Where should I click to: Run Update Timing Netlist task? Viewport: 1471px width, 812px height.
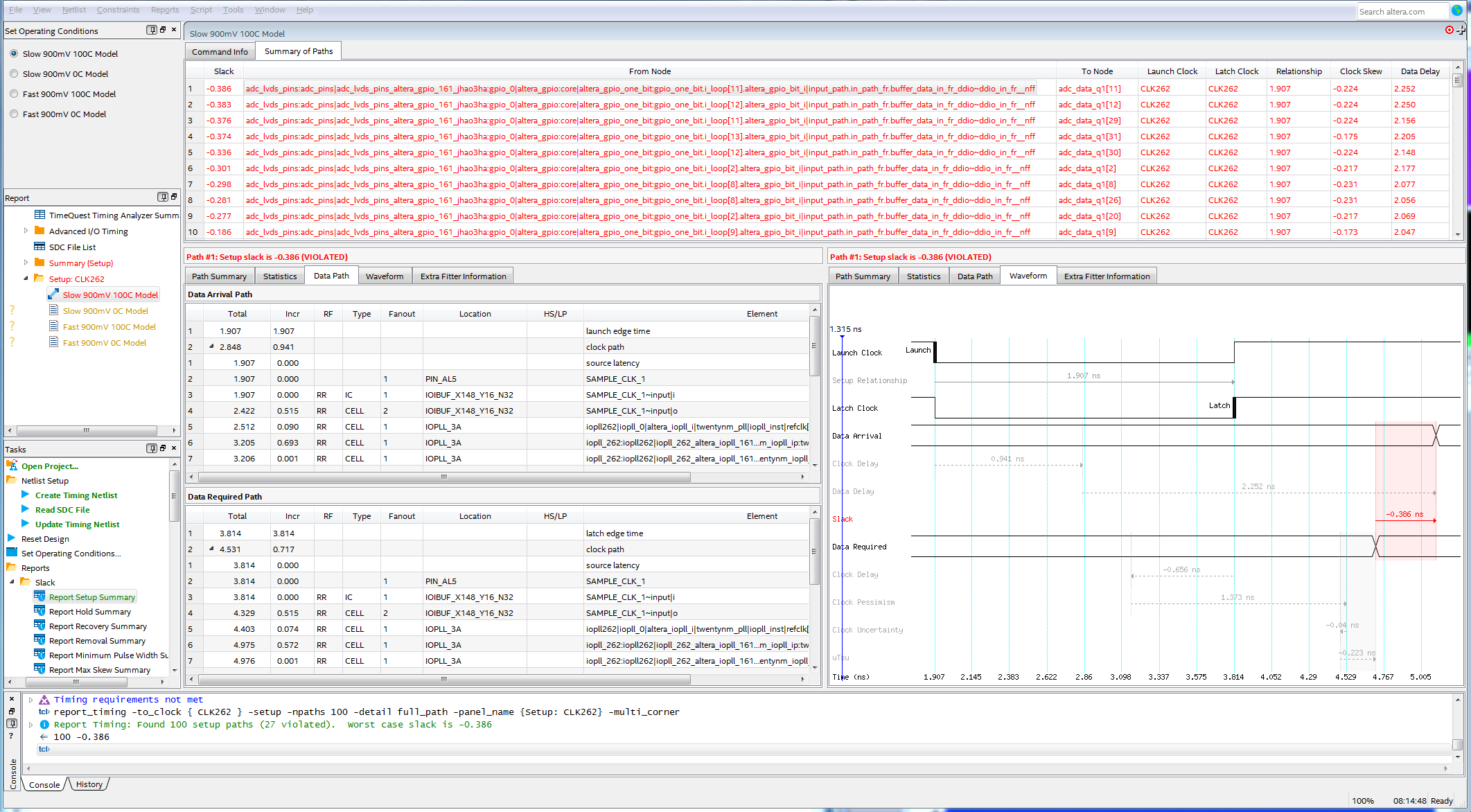tap(77, 524)
